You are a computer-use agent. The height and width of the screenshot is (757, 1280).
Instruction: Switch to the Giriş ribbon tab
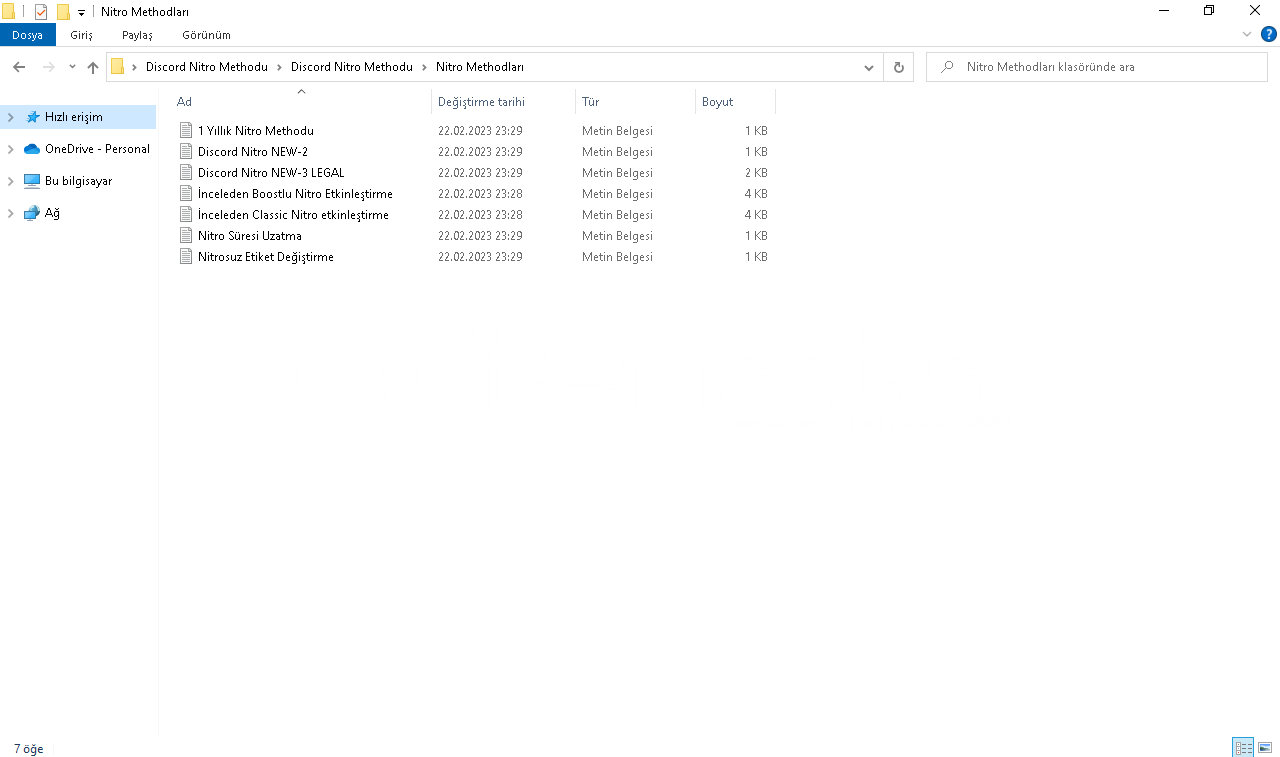click(81, 35)
